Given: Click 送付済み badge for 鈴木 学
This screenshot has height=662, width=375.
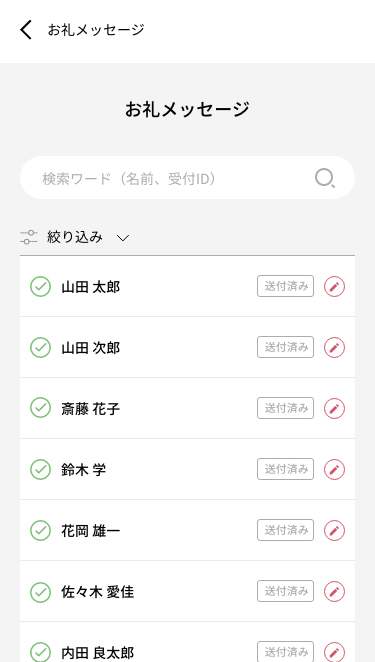Looking at the screenshot, I should click(285, 469).
